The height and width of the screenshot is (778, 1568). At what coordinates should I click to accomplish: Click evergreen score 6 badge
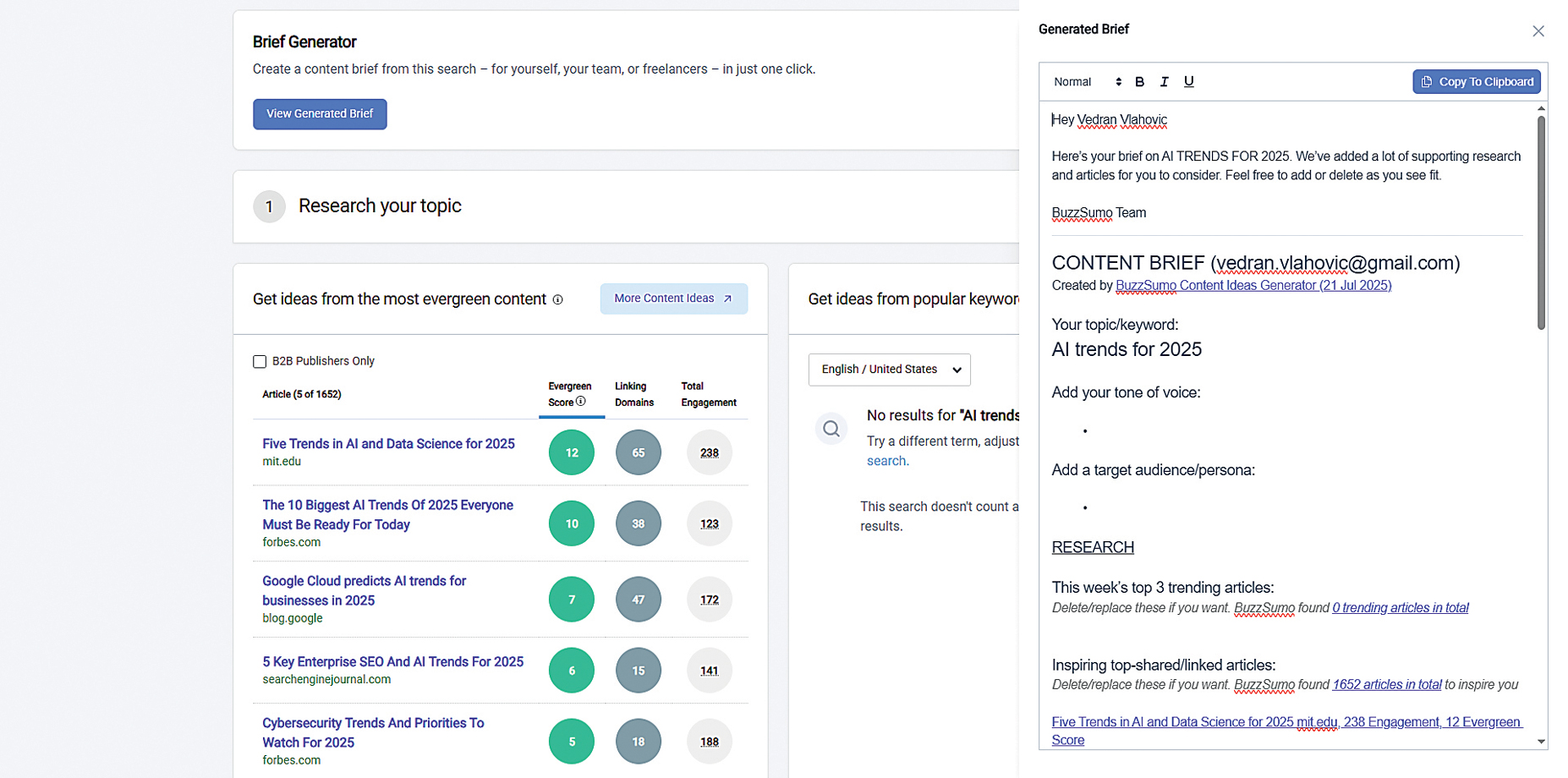572,671
